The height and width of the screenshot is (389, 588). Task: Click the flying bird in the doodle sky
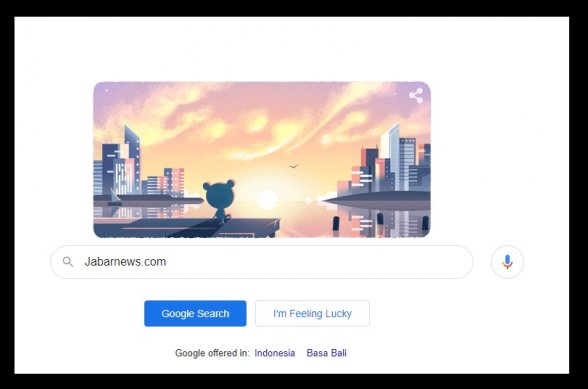293,166
